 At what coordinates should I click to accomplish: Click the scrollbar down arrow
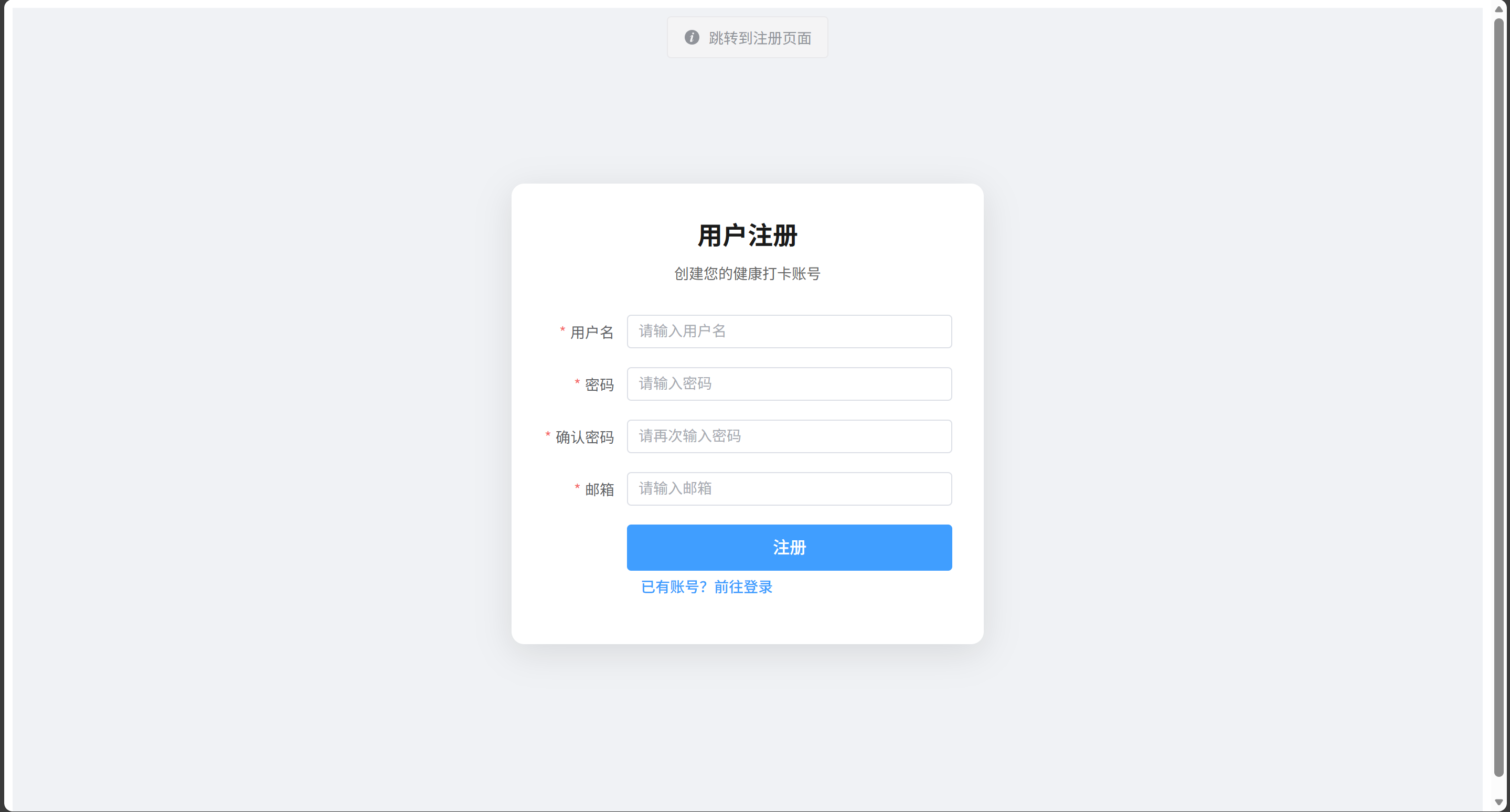[1498, 802]
